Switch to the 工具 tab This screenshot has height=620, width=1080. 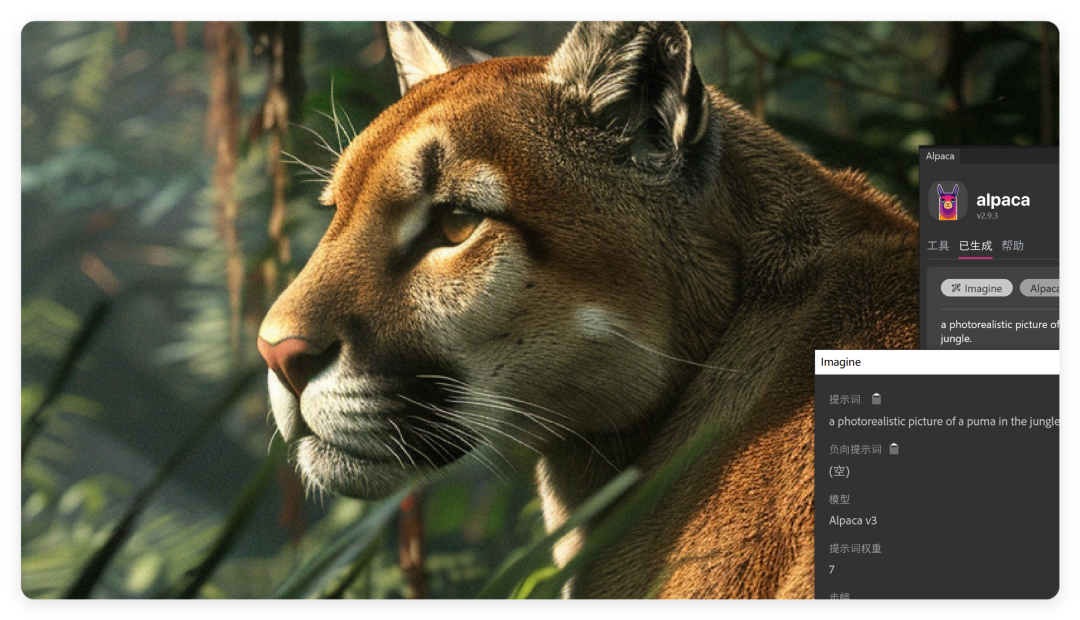[939, 245]
